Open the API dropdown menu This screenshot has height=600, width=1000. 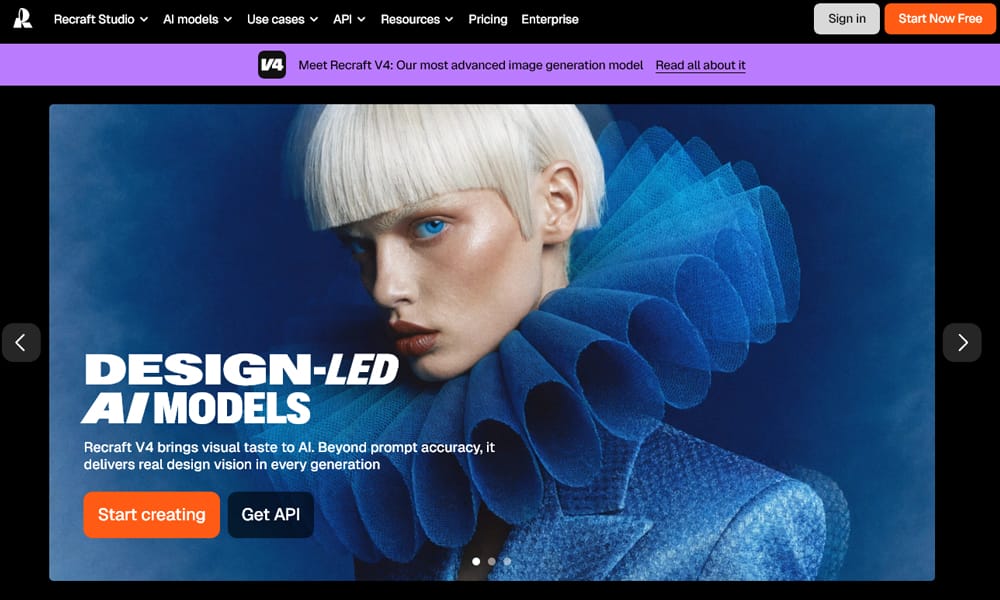[x=349, y=19]
